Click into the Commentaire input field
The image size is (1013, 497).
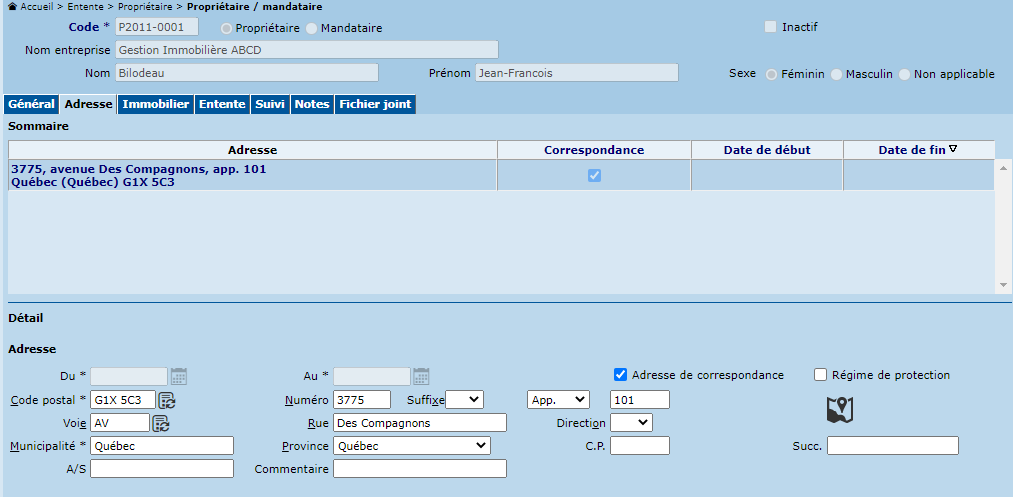419,468
